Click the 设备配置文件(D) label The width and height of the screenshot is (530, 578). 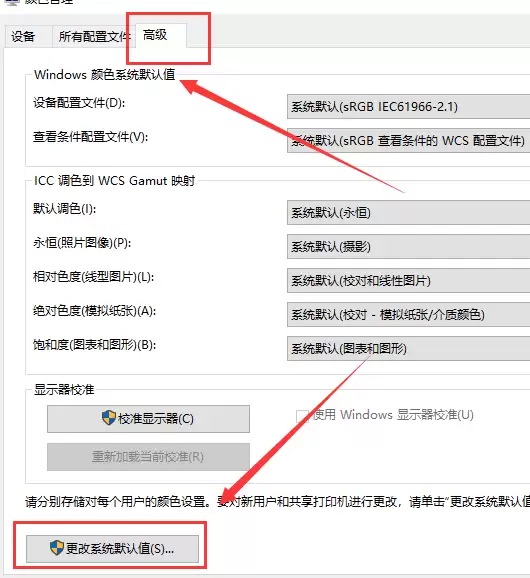tap(79, 102)
